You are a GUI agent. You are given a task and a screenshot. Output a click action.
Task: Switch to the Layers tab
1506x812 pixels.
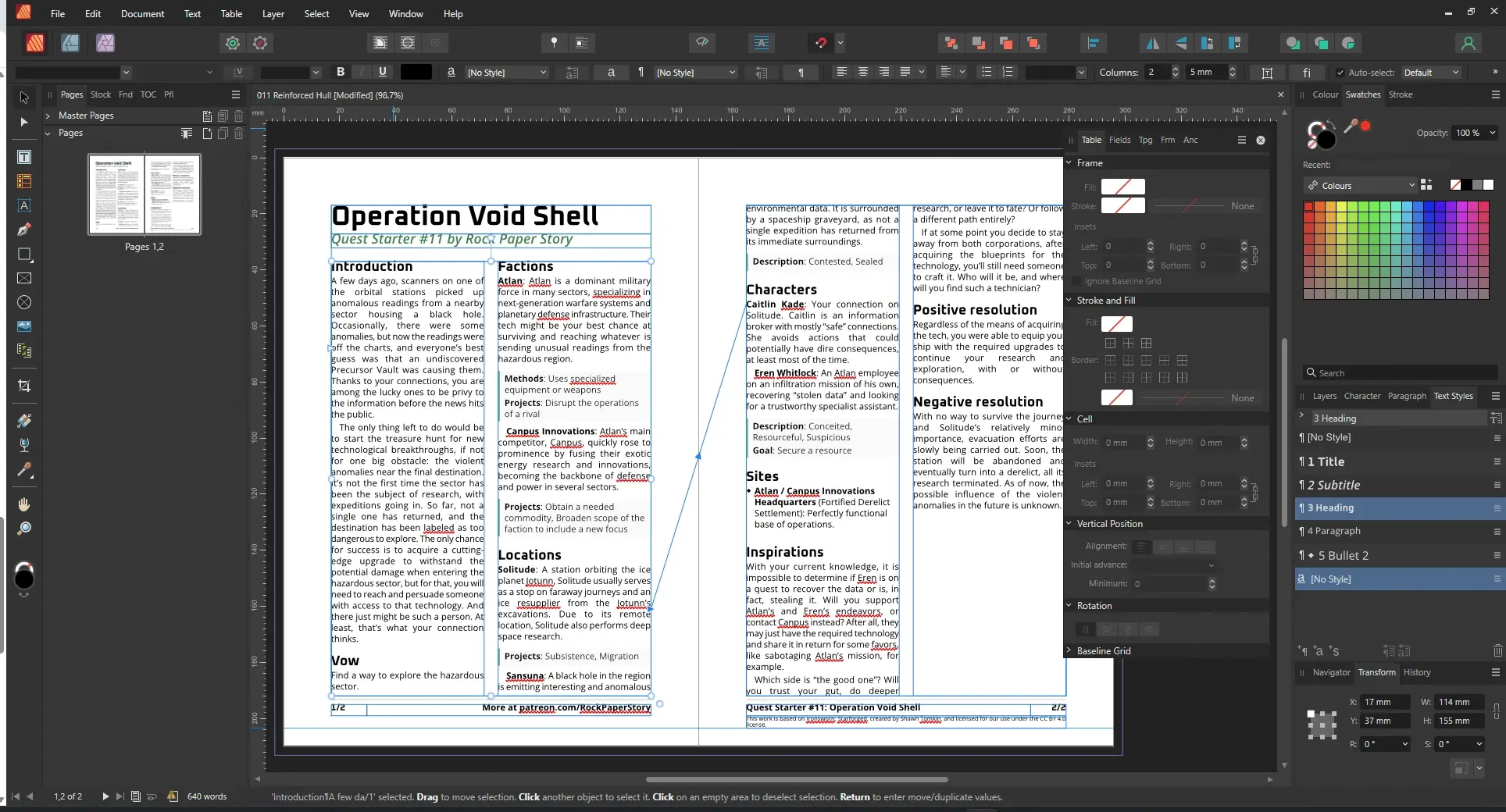click(1323, 397)
